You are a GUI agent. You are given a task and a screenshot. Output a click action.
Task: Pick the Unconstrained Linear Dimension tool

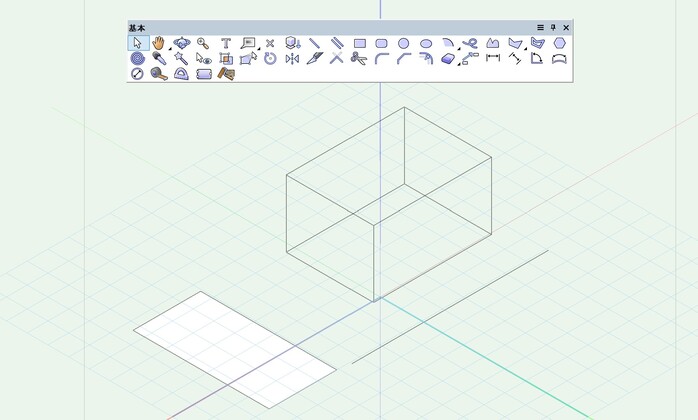(515, 58)
